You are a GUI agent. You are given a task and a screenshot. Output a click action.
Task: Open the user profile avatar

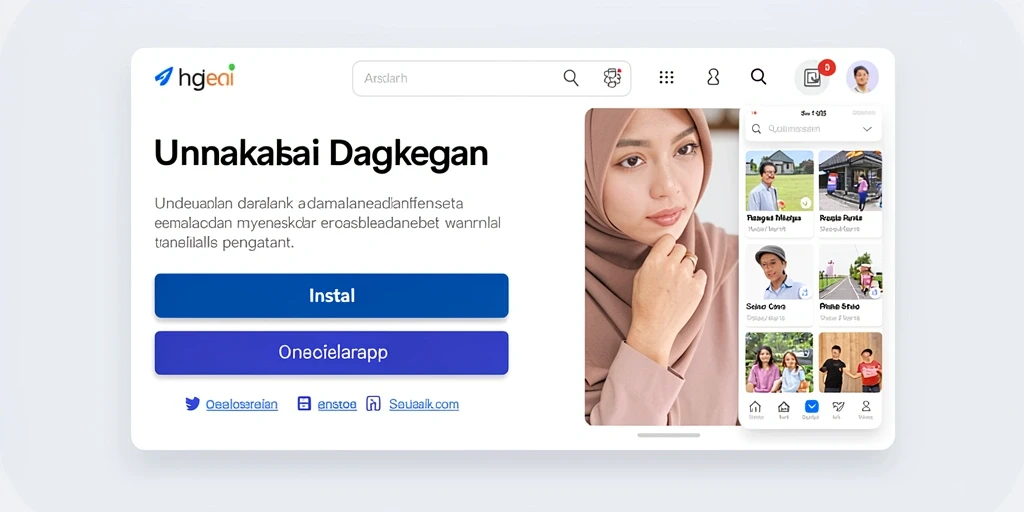(862, 77)
